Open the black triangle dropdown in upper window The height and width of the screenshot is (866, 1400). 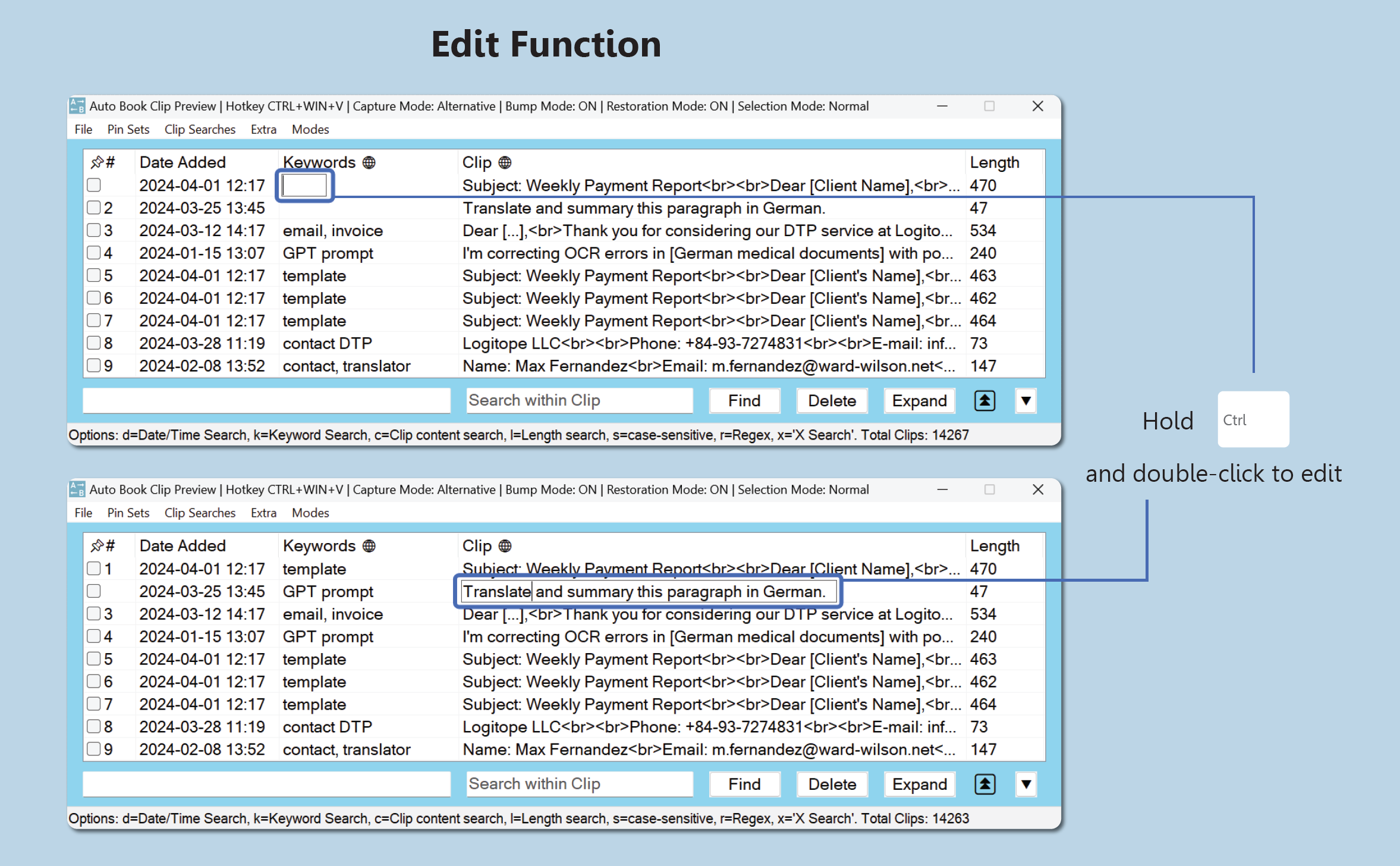[x=1025, y=401]
